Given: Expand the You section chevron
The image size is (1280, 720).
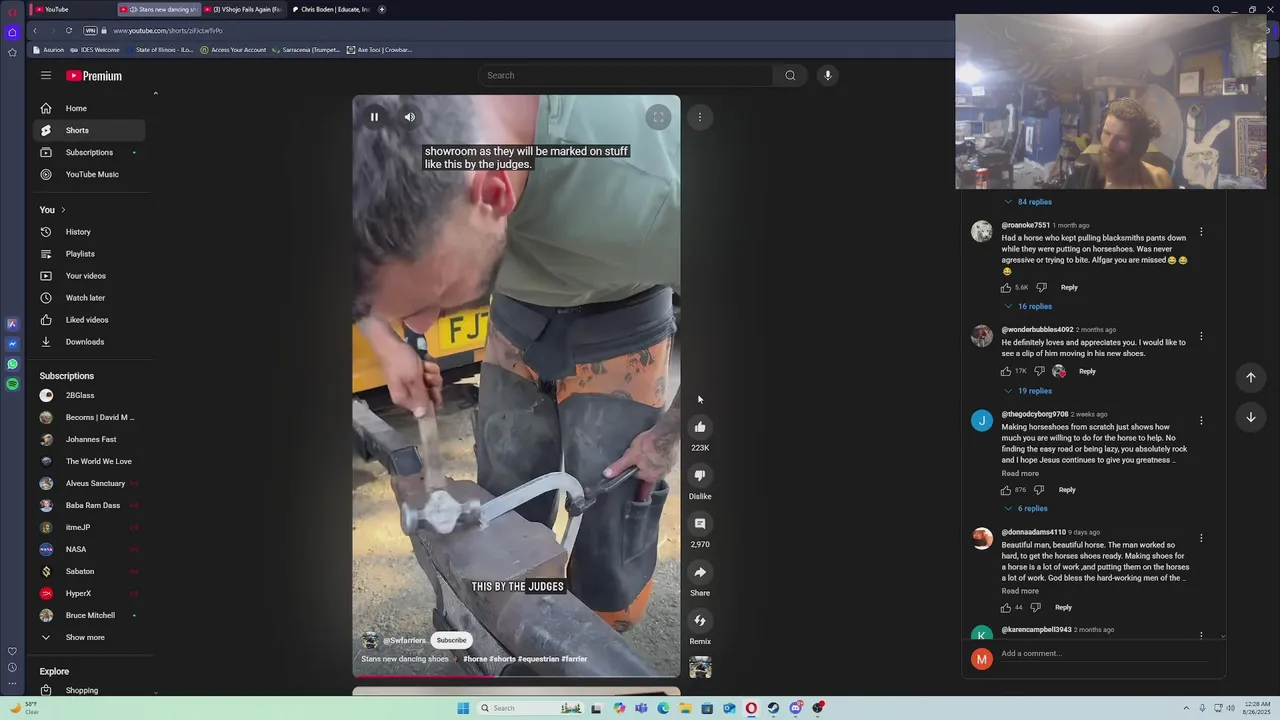Looking at the screenshot, I should click(x=63, y=210).
